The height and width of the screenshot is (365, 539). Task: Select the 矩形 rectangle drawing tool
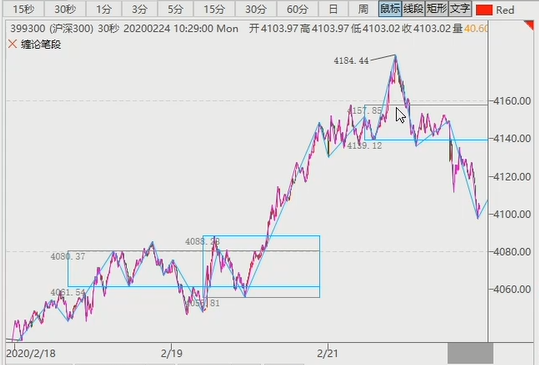point(437,9)
